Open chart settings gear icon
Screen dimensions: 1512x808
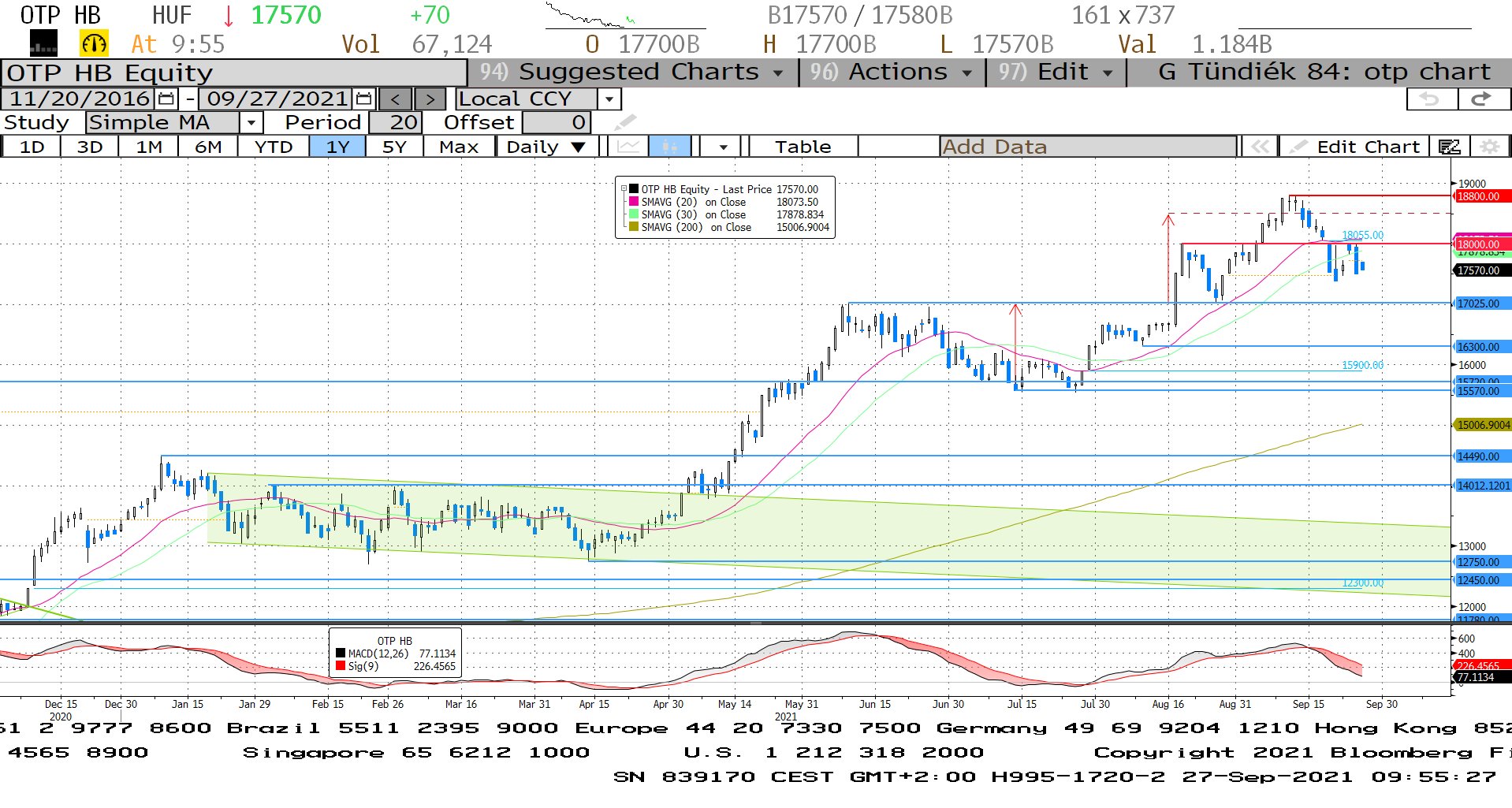pyautogui.click(x=1489, y=147)
